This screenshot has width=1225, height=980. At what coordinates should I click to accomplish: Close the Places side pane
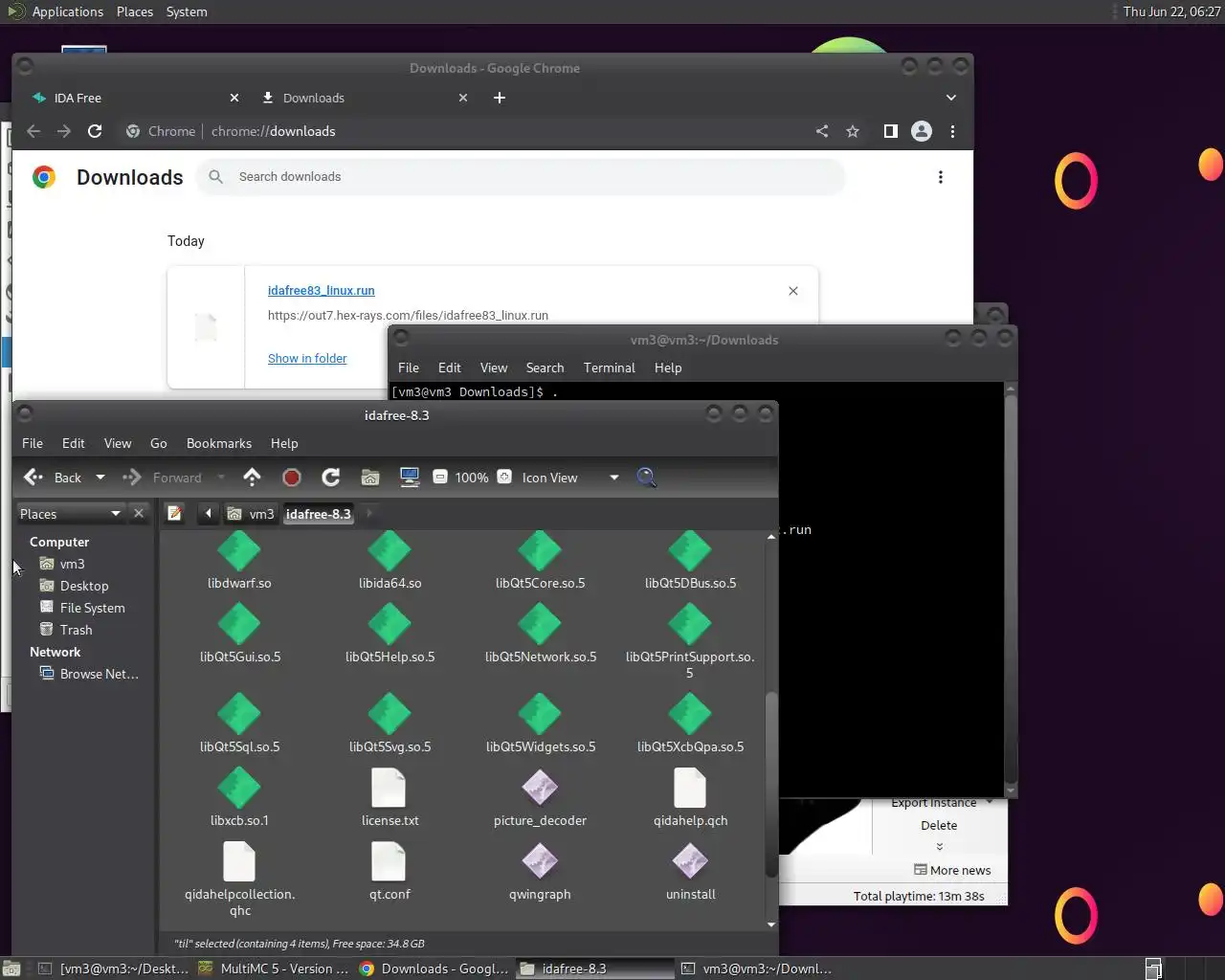pyautogui.click(x=139, y=514)
